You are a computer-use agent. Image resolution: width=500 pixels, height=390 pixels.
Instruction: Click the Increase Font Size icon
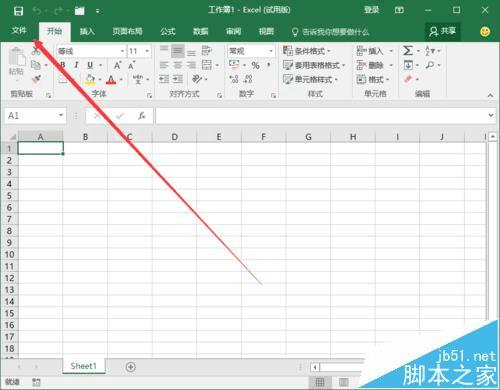(x=117, y=65)
